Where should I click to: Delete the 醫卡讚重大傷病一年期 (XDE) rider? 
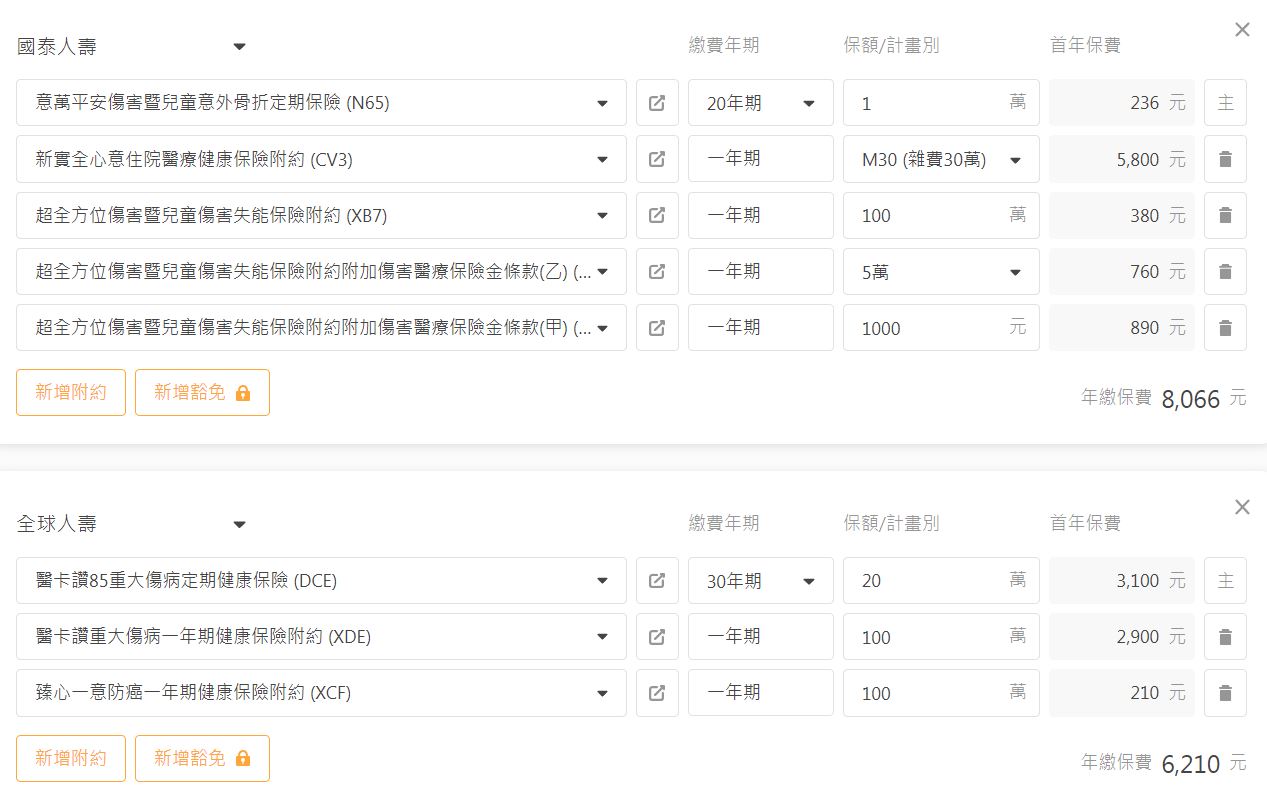(x=1225, y=636)
